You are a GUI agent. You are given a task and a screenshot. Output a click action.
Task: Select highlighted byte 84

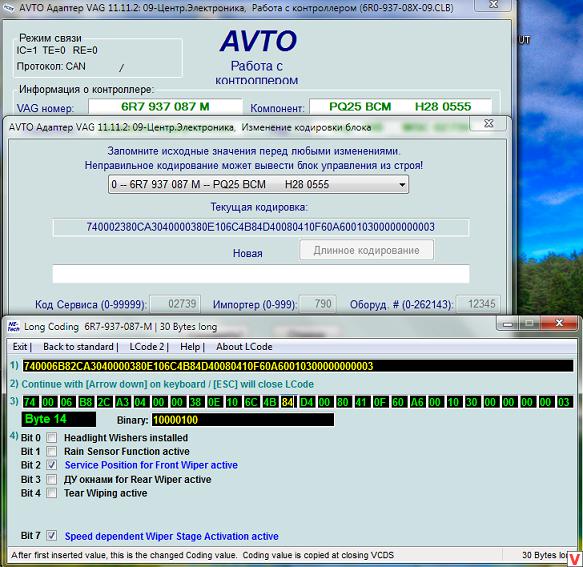(288, 402)
